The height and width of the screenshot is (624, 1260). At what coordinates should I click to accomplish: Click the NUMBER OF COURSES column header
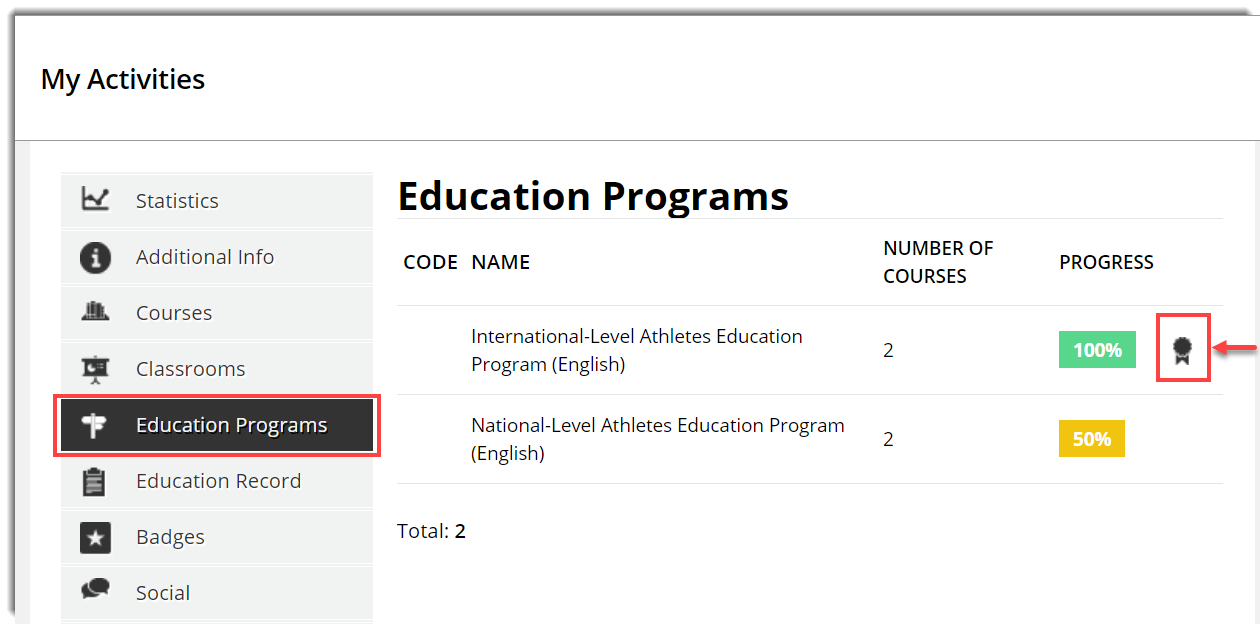pos(938,262)
